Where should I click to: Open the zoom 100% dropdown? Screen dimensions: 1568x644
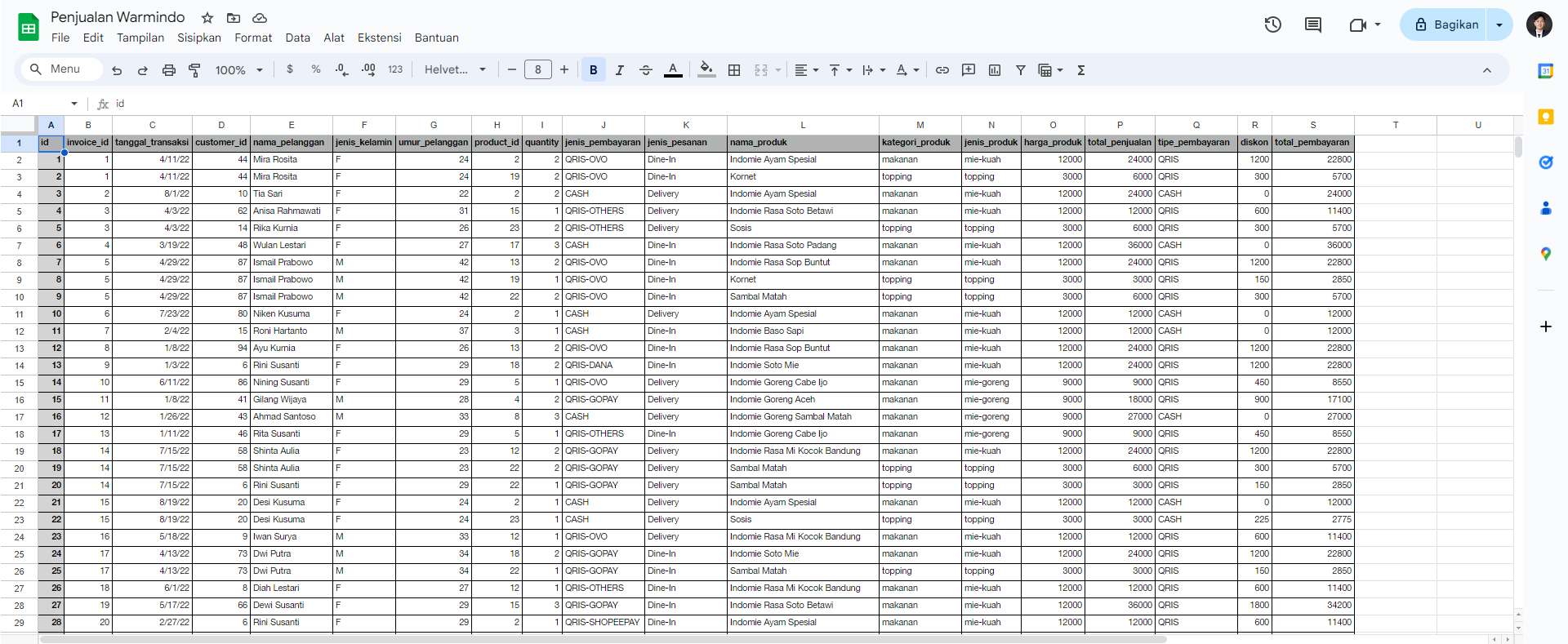(x=238, y=70)
